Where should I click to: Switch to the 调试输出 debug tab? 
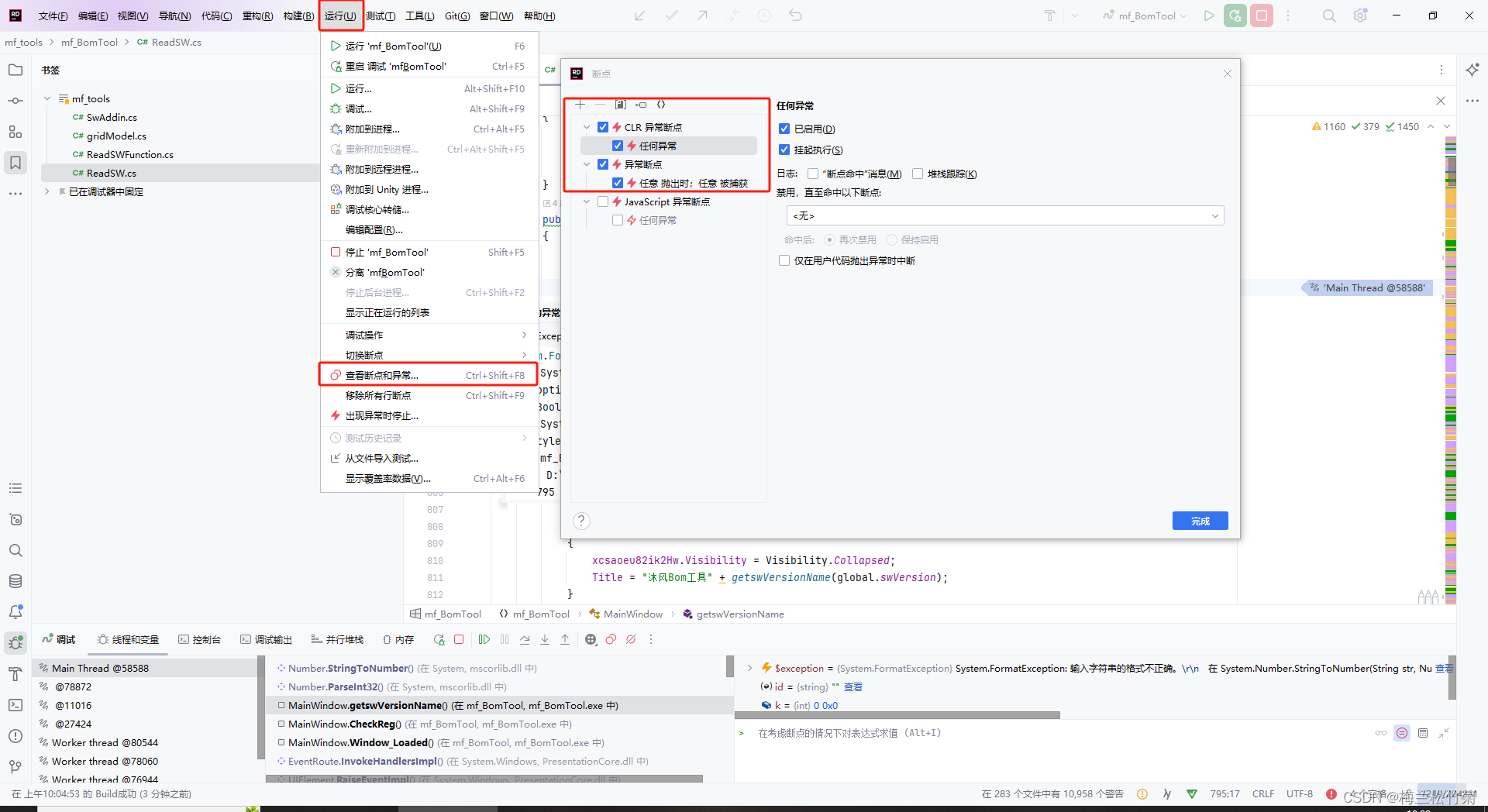[x=267, y=639]
